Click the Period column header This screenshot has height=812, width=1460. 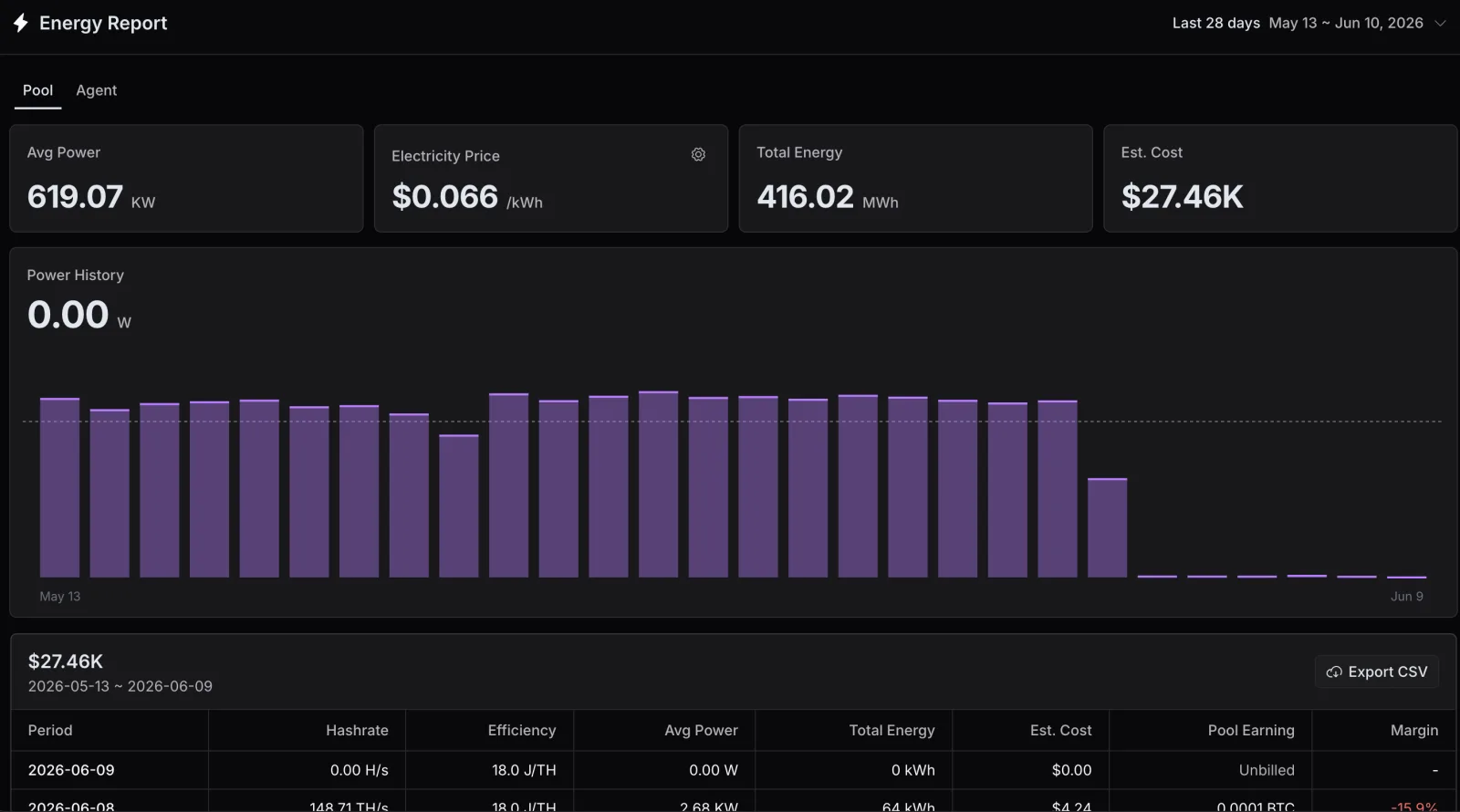tap(50, 730)
